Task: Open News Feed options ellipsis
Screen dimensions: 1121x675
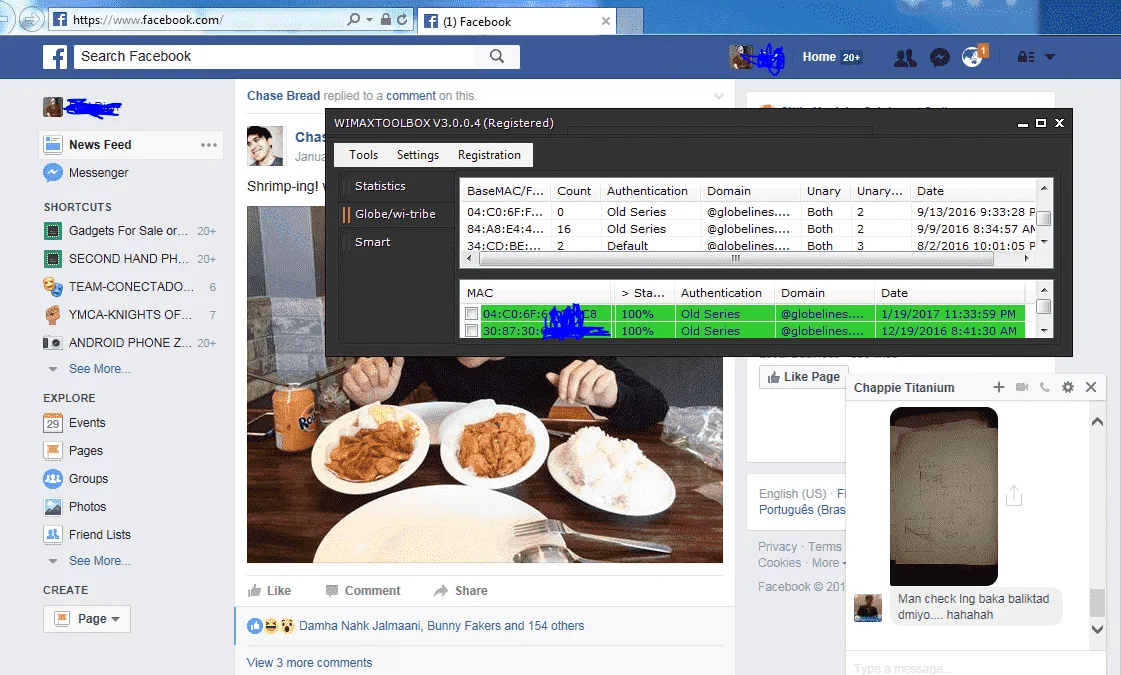Action: tap(209, 145)
